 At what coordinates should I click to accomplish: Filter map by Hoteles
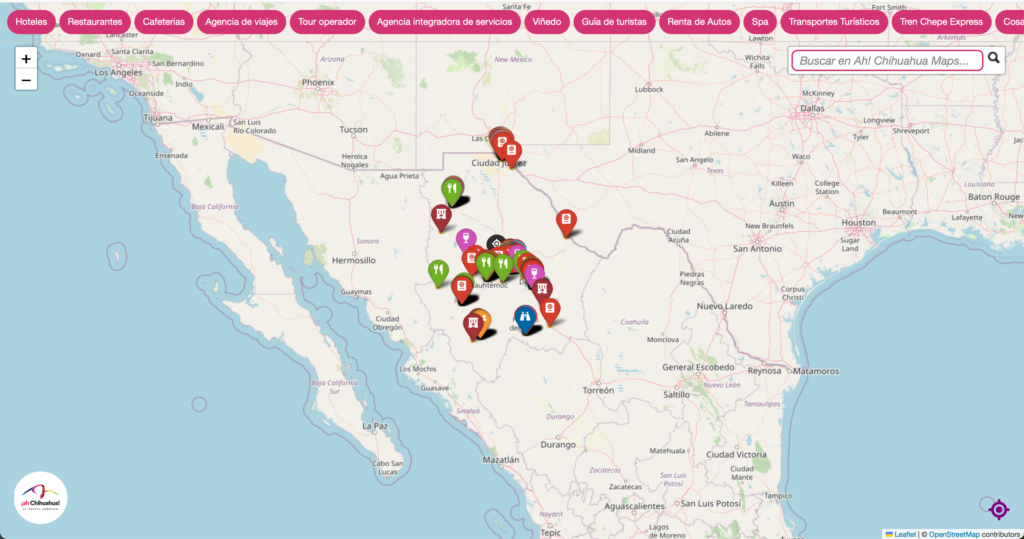coord(31,21)
